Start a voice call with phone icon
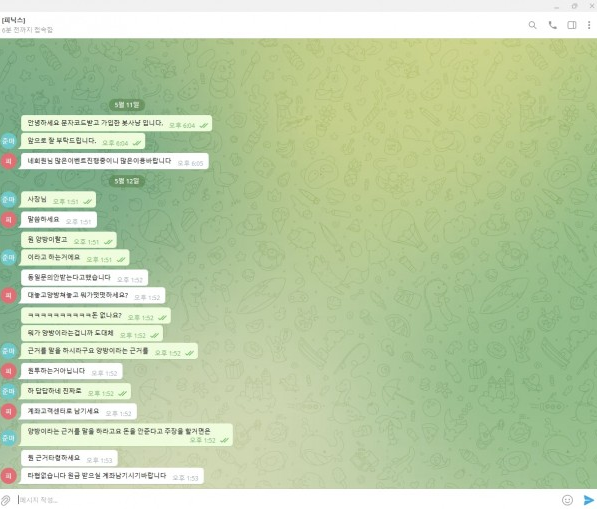Viewport: 597px width, 509px height. pos(552,25)
